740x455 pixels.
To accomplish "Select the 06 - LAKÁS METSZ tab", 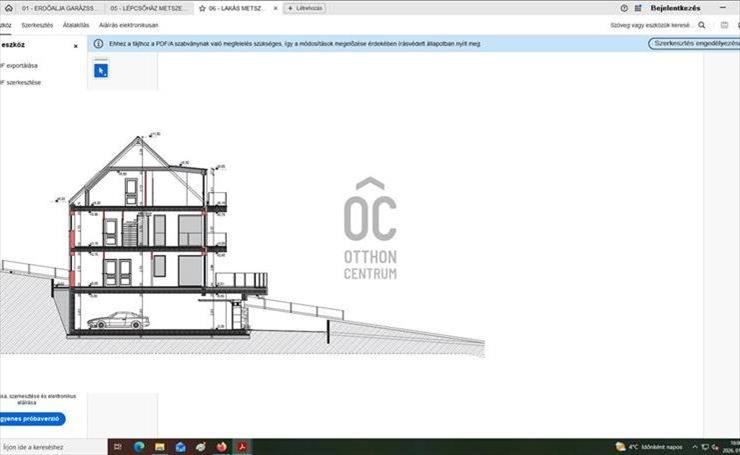I will (237, 8).
